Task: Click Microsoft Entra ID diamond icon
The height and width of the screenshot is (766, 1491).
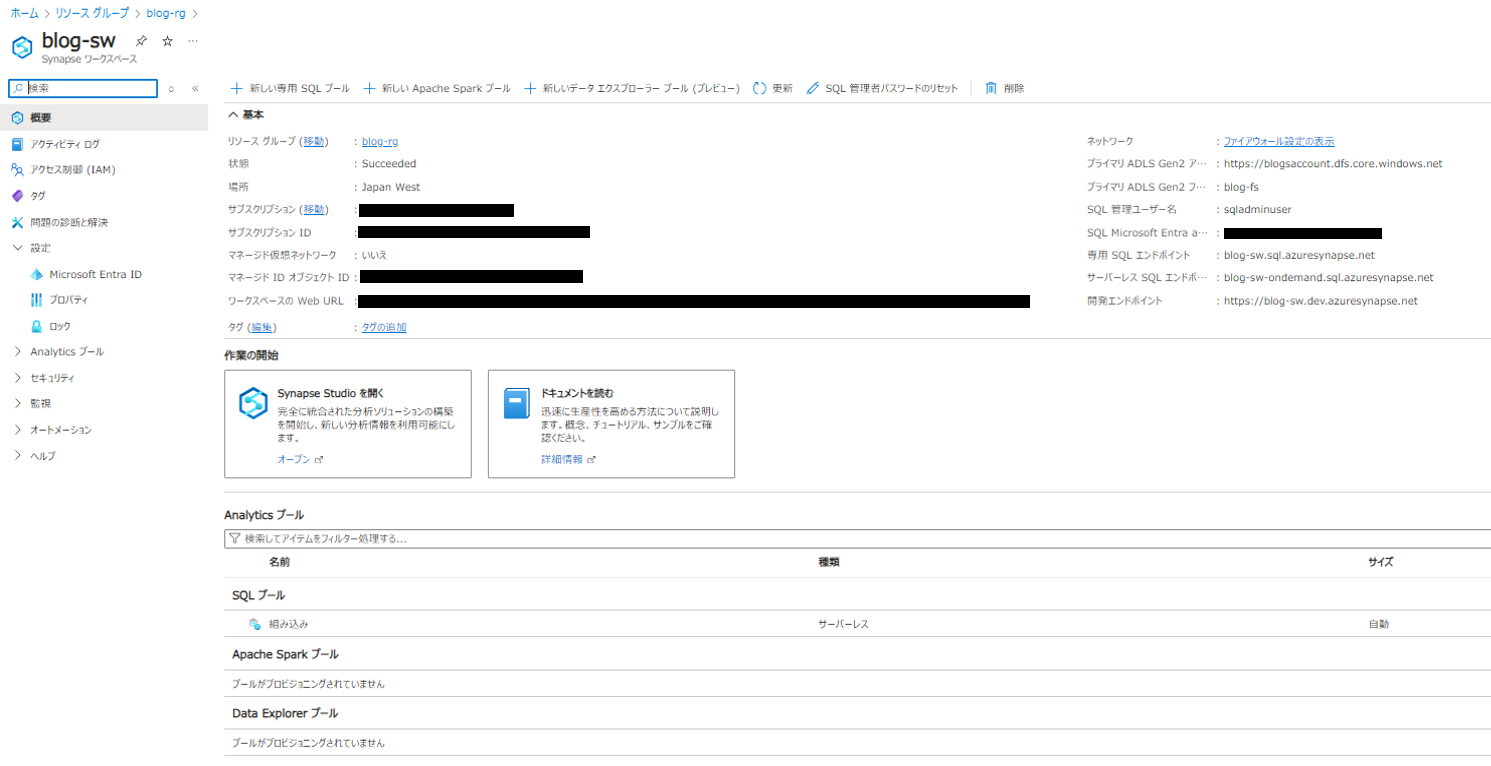Action: pos(37,274)
